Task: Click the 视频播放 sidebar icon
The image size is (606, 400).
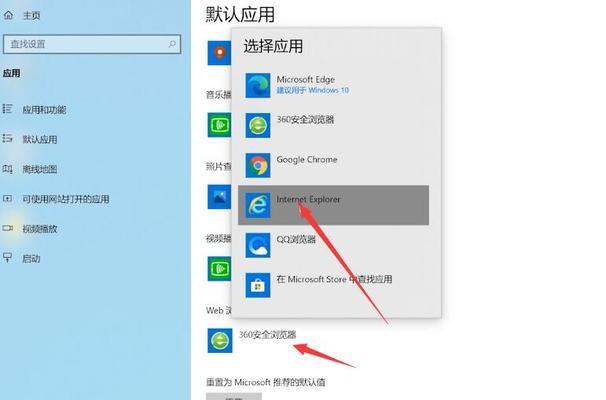Action: [x=7, y=228]
